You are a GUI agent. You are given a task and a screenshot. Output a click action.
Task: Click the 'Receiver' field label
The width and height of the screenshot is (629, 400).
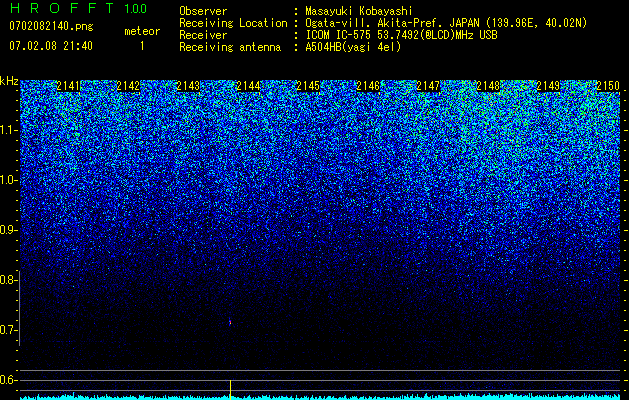(203, 35)
